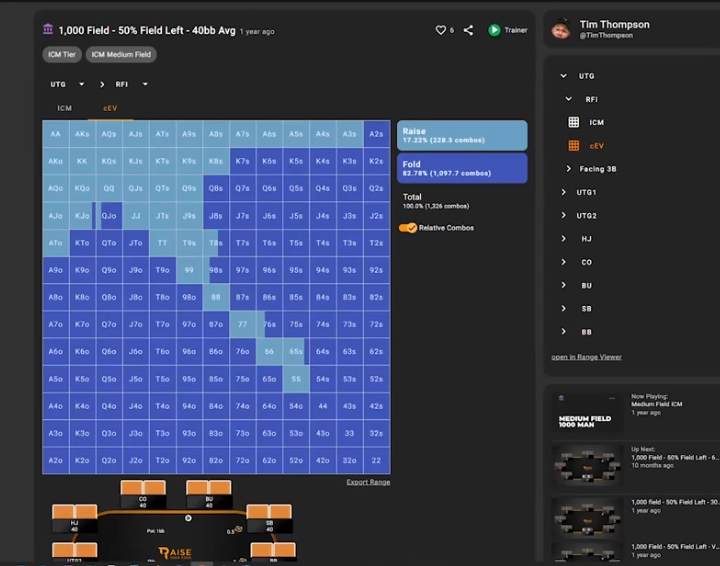Open Up Next video thumbnail from 10 months ago
The height and width of the screenshot is (566, 720).
[x=587, y=466]
